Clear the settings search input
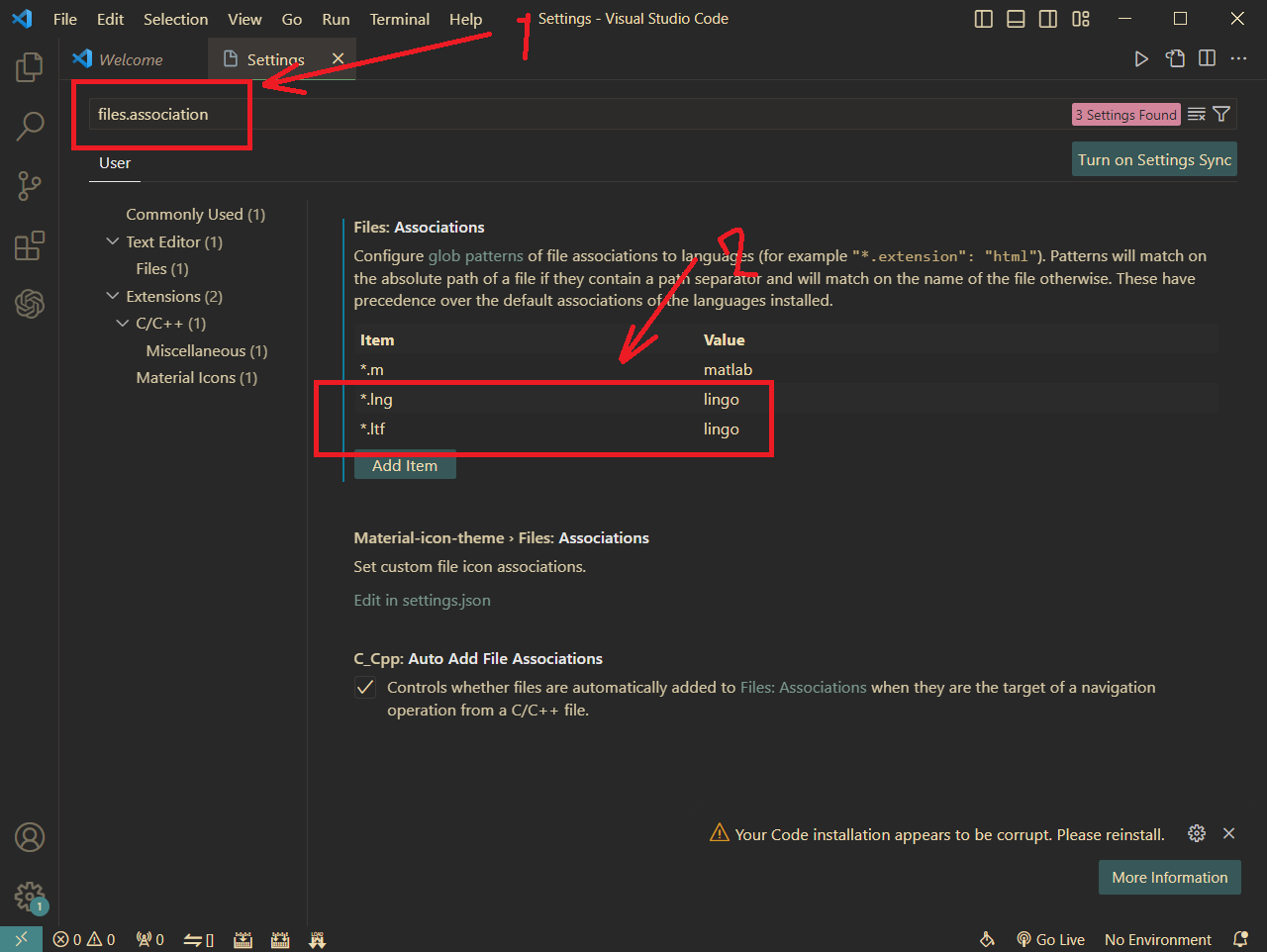This screenshot has height=952, width=1267. pyautogui.click(x=1197, y=114)
